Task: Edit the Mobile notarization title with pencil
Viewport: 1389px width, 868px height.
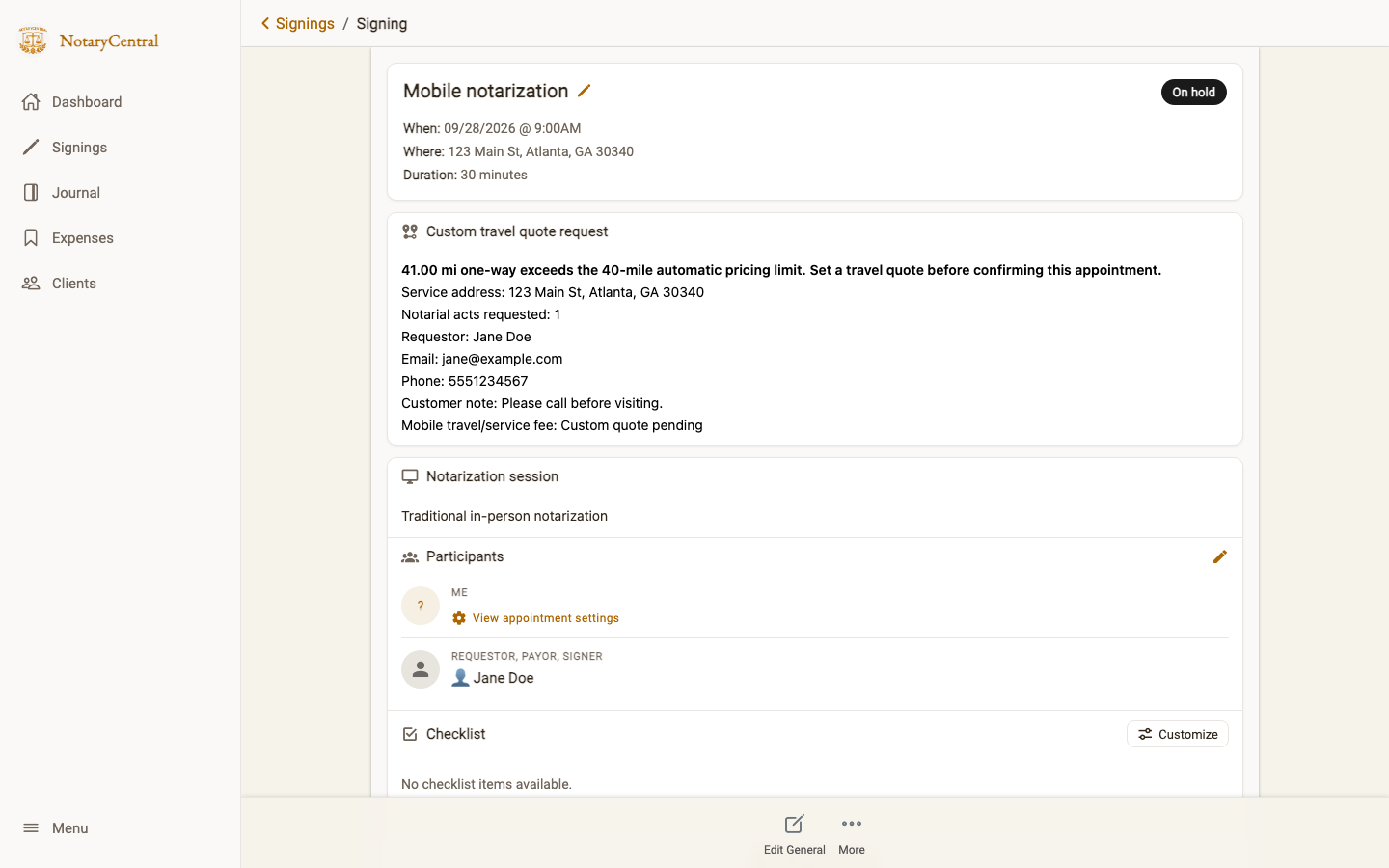Action: 584,91
